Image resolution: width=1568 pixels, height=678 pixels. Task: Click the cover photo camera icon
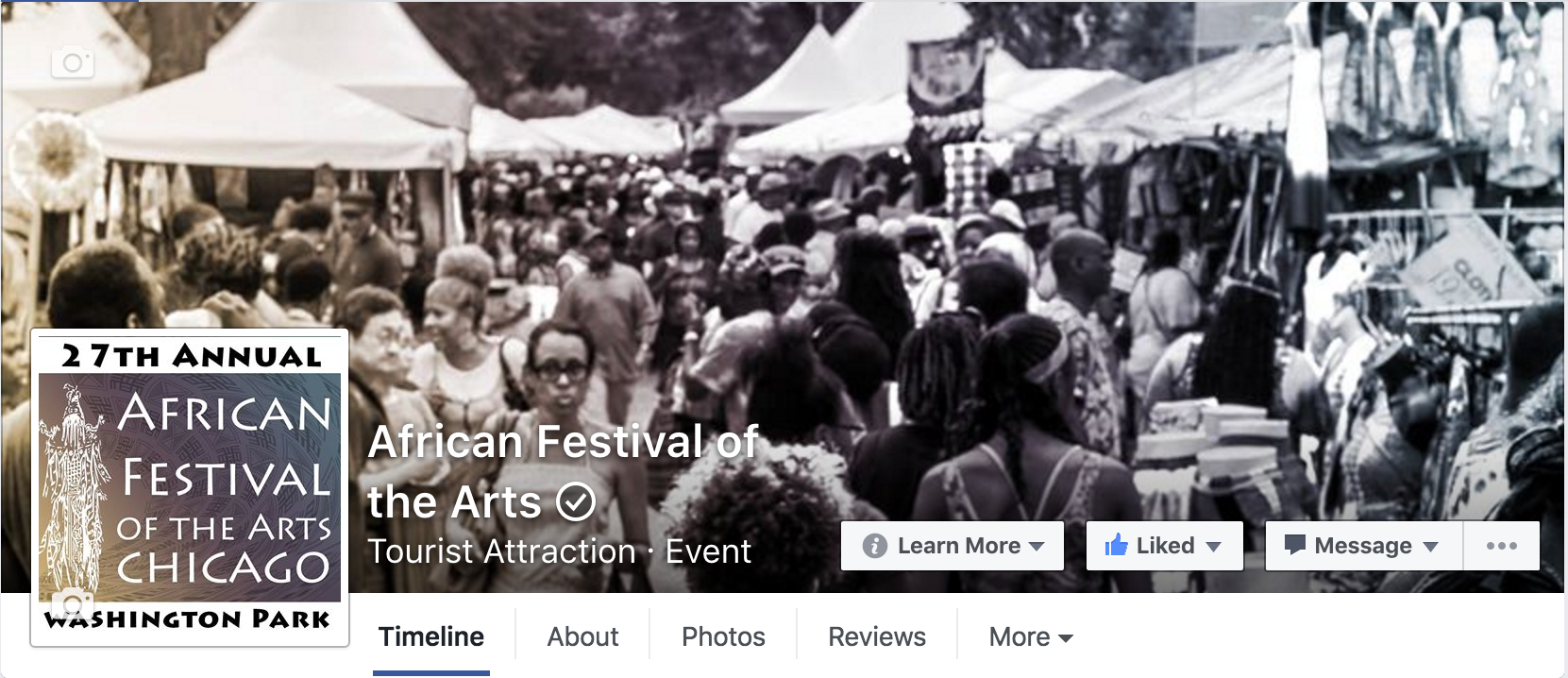[73, 62]
